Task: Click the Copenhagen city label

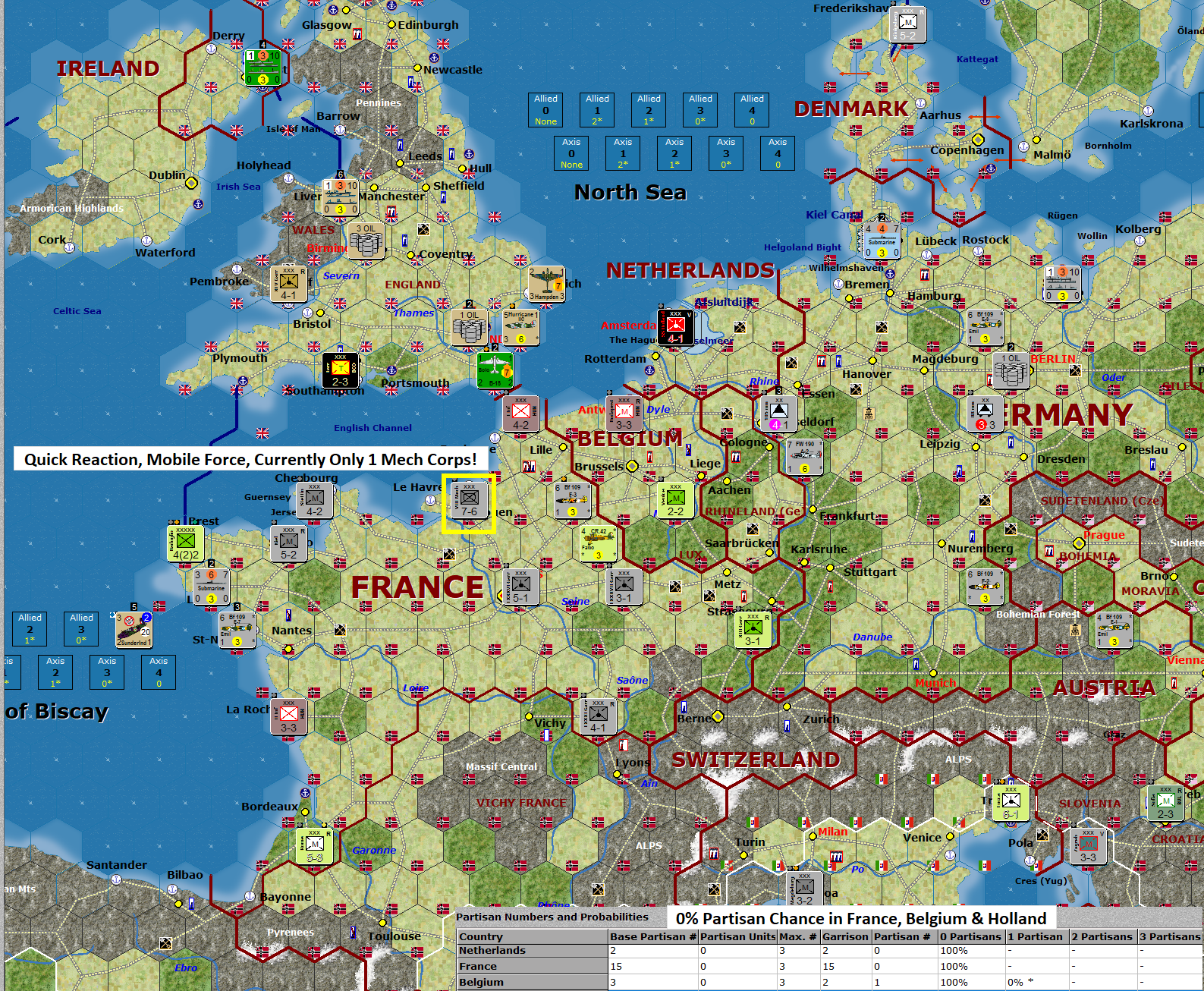Action: (967, 149)
